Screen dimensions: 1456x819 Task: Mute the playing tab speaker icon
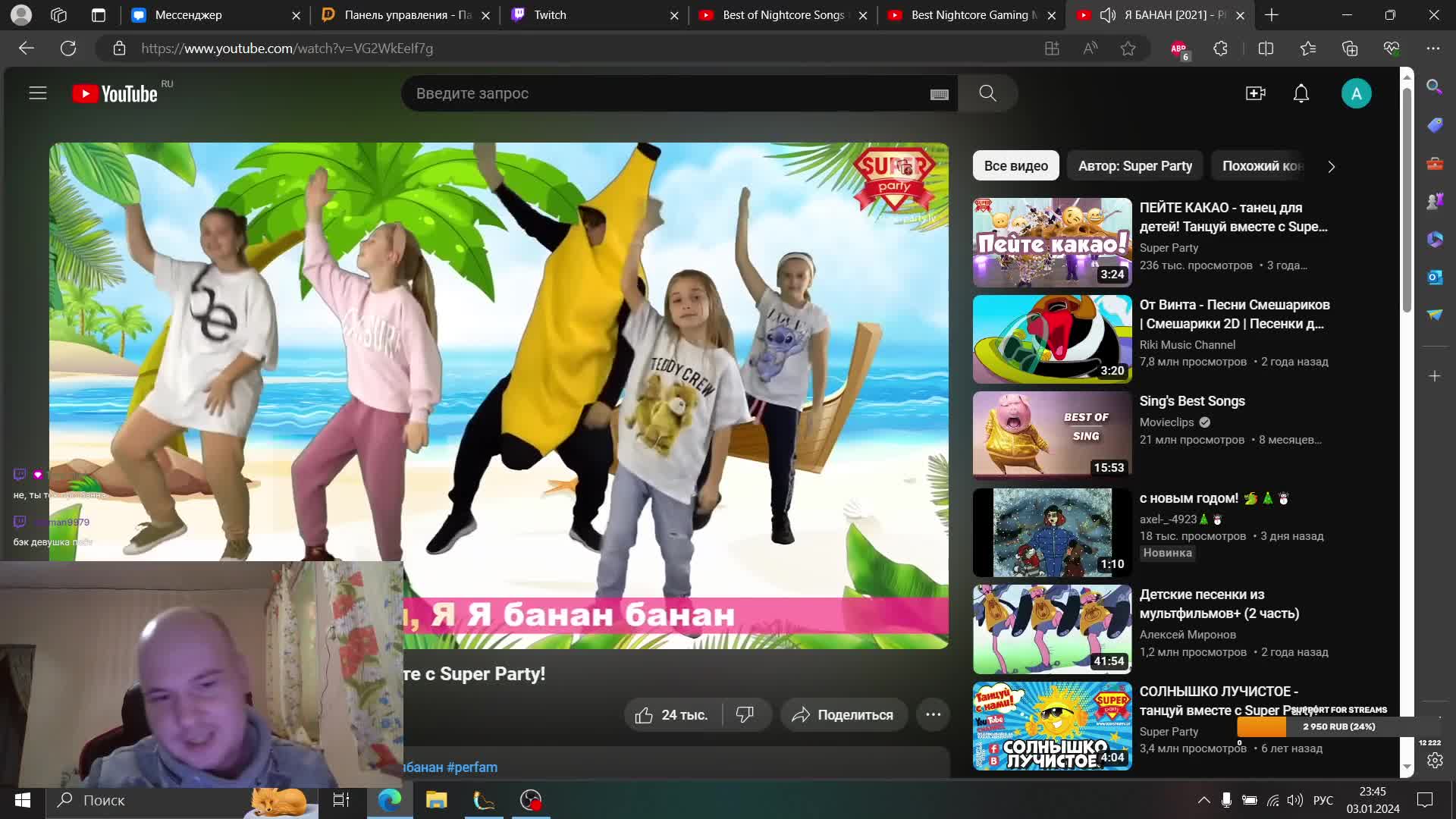pyautogui.click(x=1108, y=14)
